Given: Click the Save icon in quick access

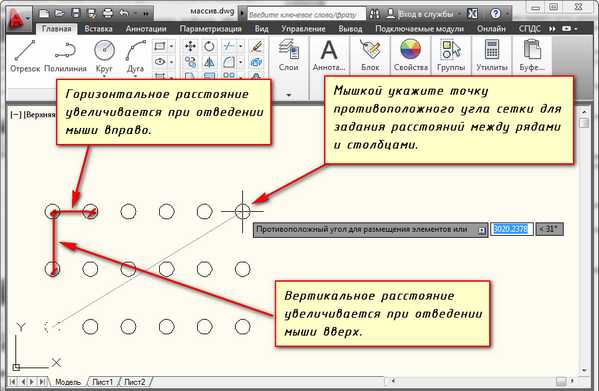Looking at the screenshot, I should pos(76,14).
